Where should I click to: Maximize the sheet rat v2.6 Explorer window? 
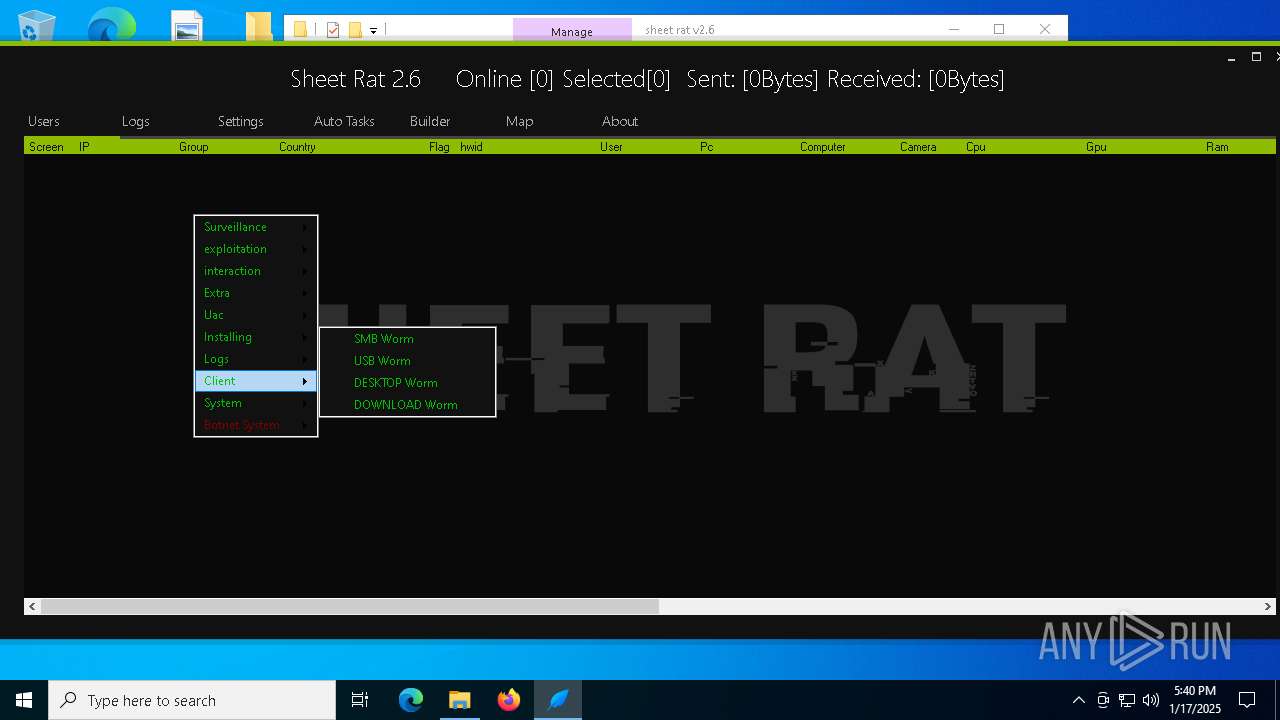click(x=999, y=29)
